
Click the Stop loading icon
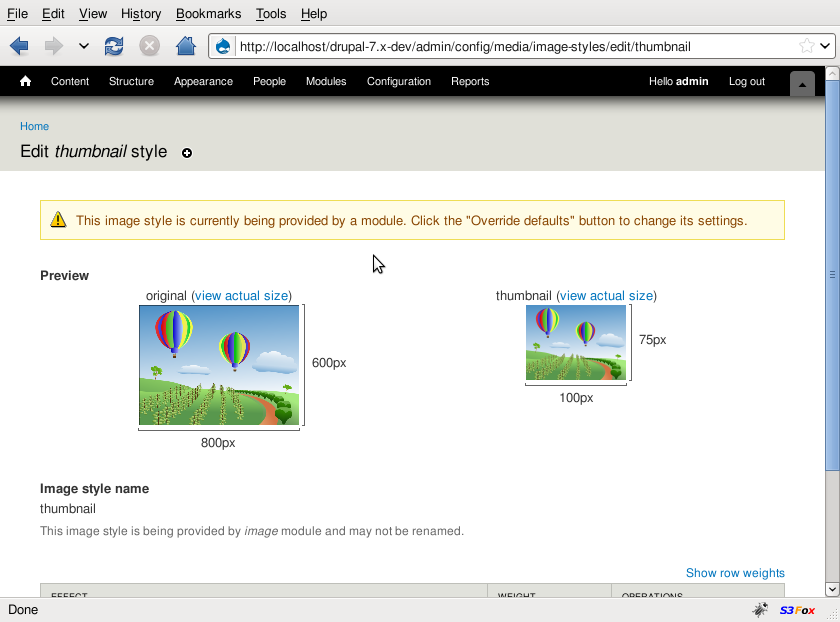(x=149, y=46)
